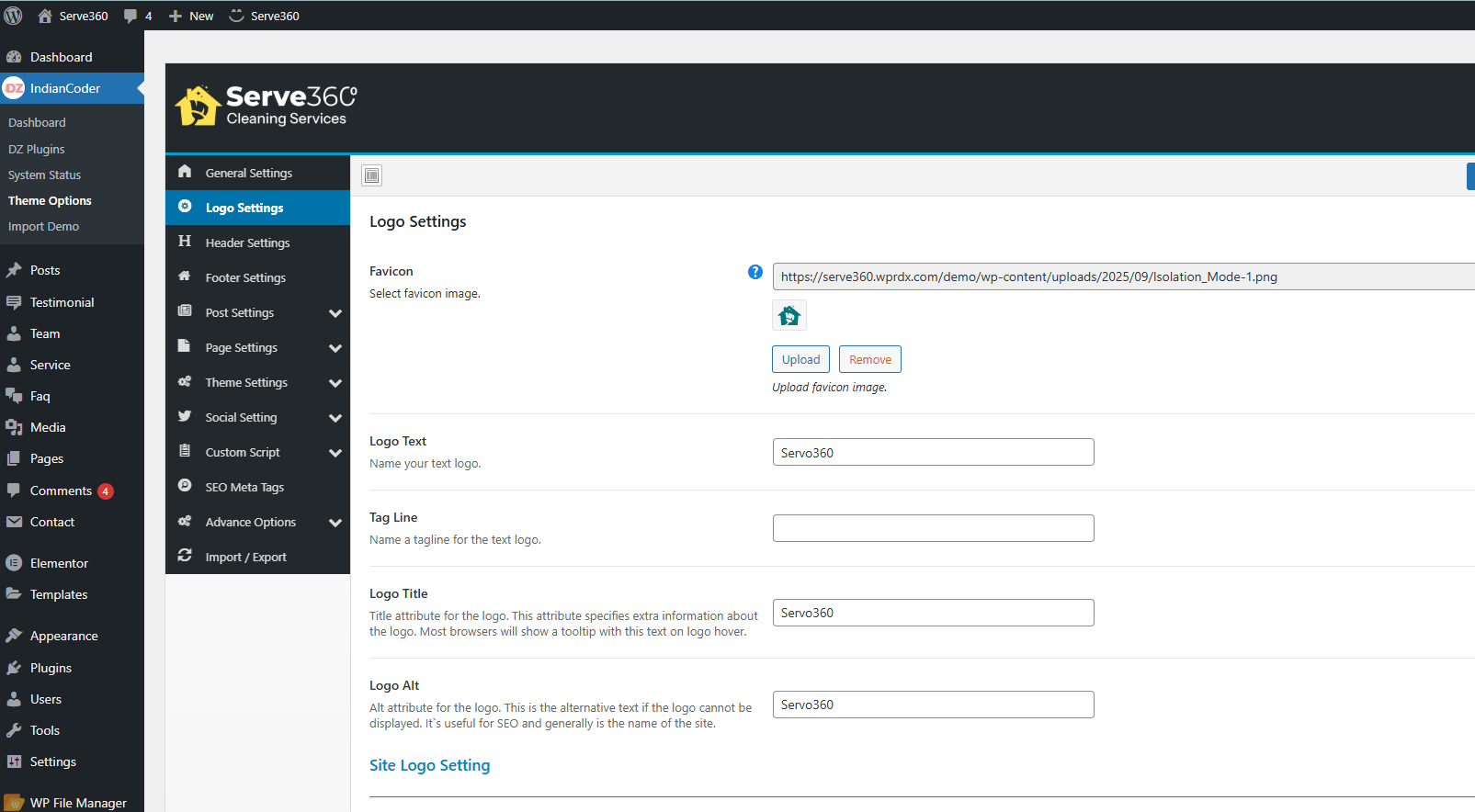
Task: Expand the Theme Settings section
Action: 335,383
